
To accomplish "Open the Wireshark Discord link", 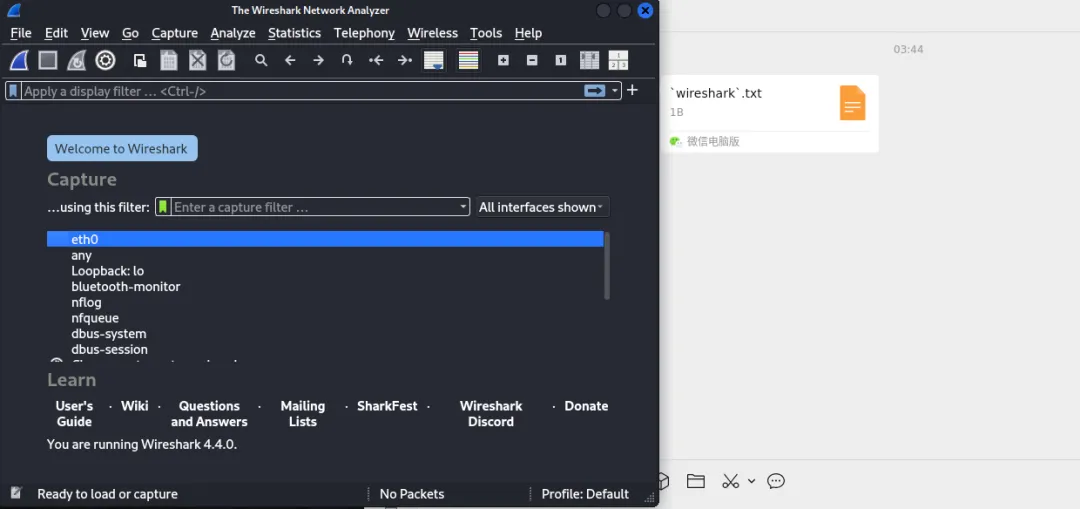I will 491,413.
